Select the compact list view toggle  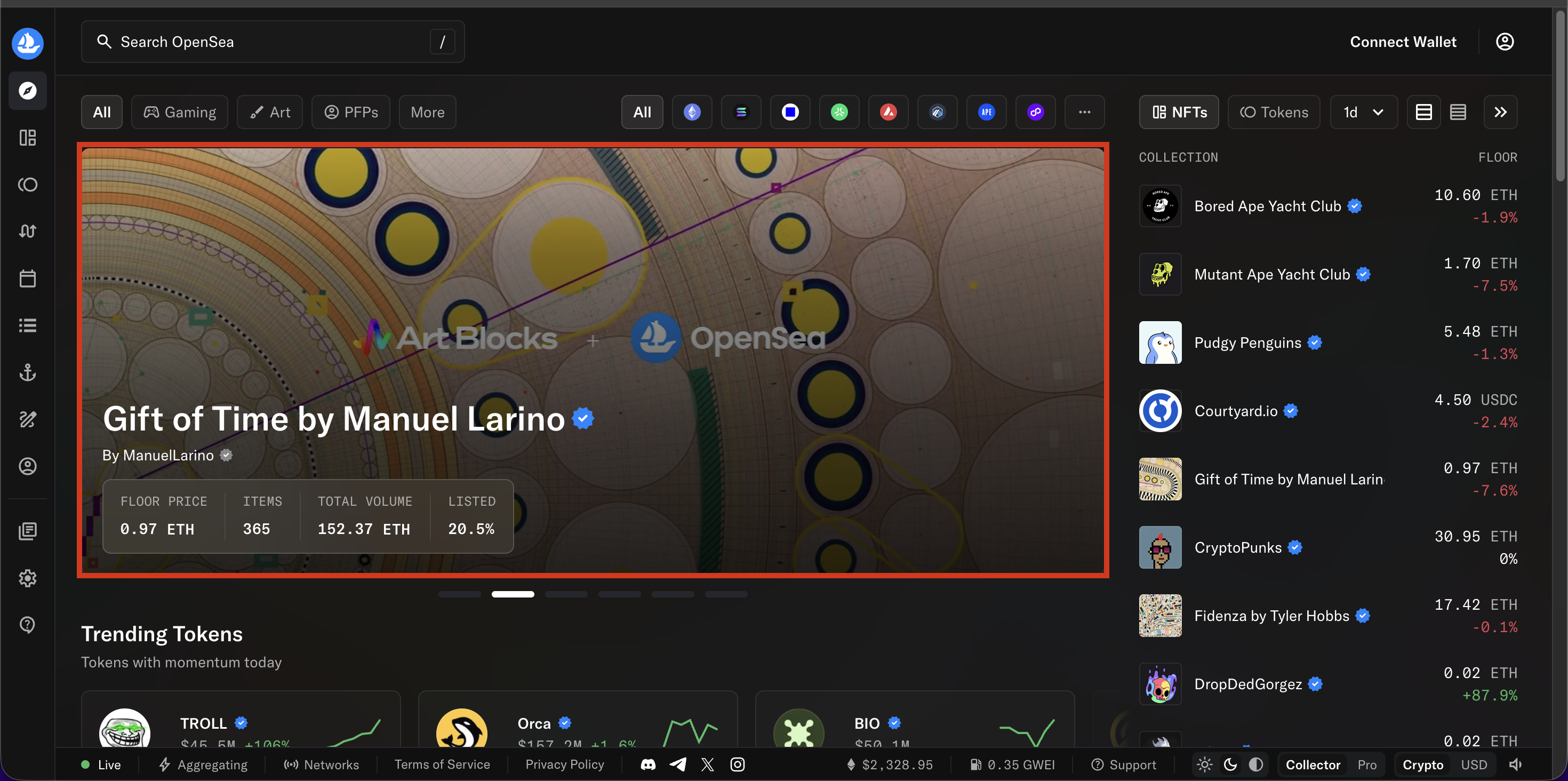click(x=1458, y=112)
